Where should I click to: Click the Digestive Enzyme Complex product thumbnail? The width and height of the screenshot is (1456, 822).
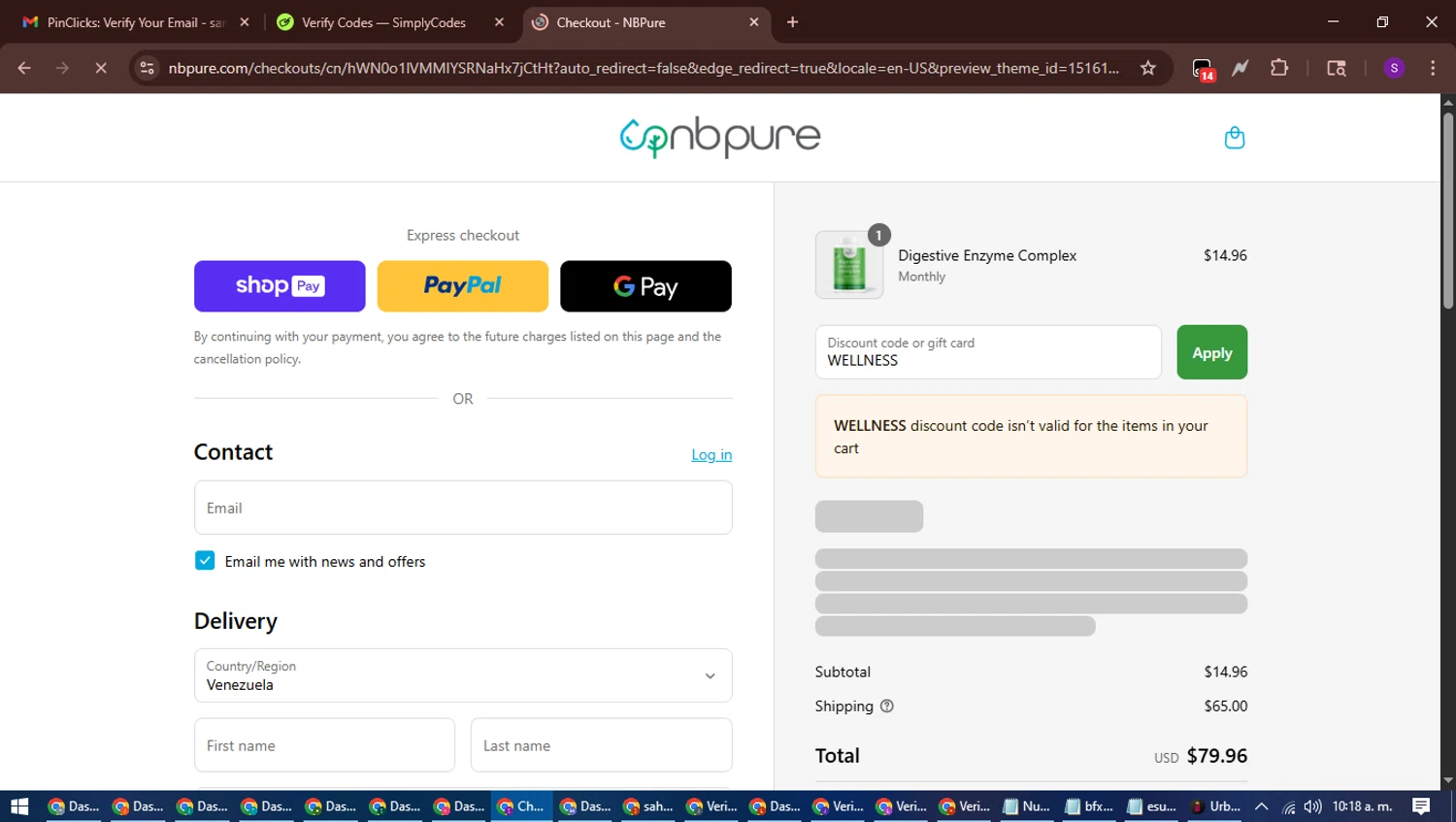(x=849, y=265)
